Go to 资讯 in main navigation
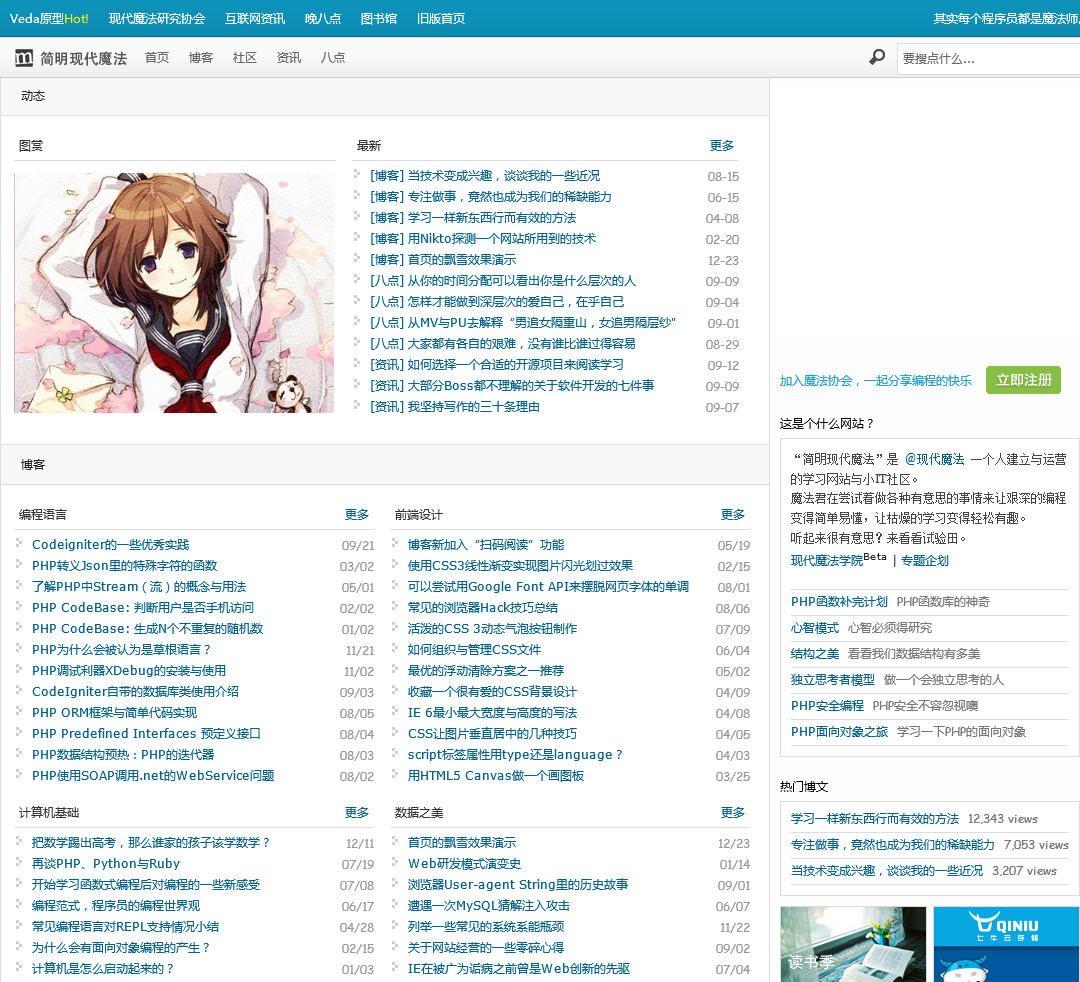Viewport: 1080px width, 982px height. (289, 58)
